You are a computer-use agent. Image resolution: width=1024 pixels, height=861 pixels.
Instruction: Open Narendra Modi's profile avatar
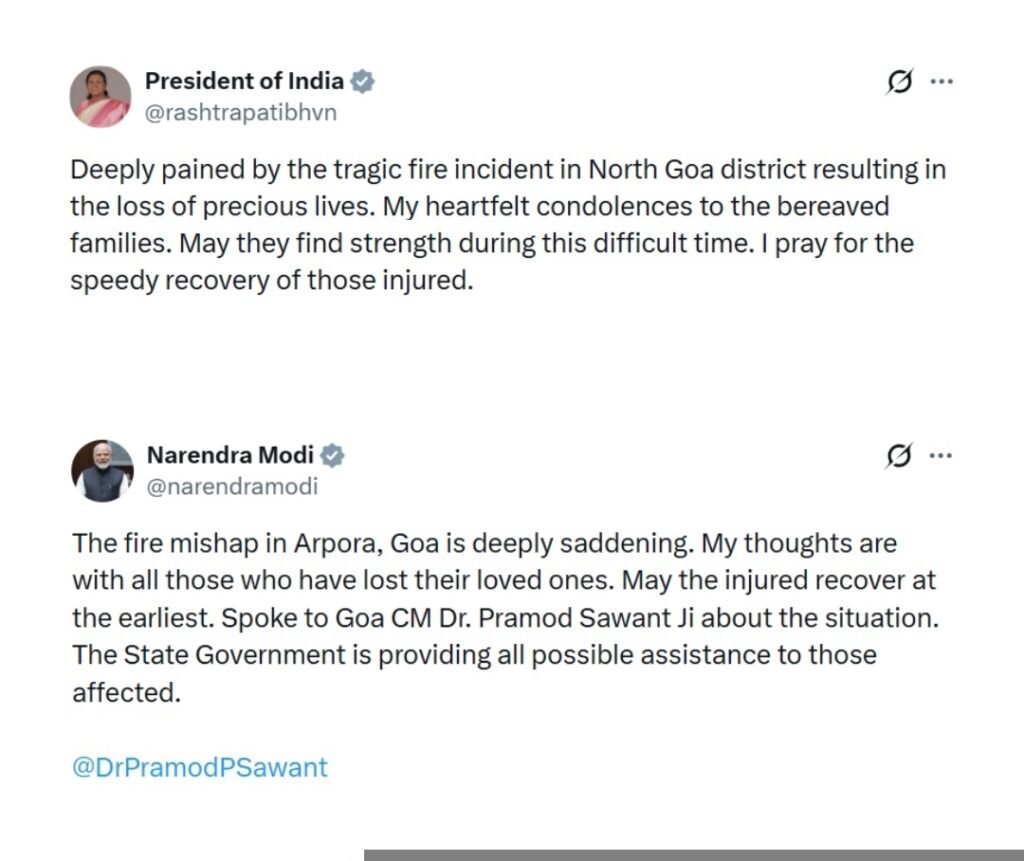click(102, 471)
